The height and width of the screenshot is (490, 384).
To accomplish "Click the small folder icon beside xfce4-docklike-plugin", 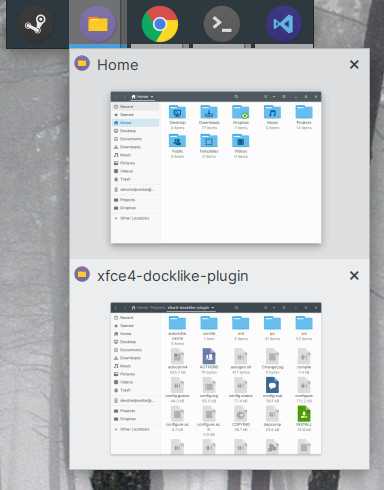I will [x=82, y=274].
